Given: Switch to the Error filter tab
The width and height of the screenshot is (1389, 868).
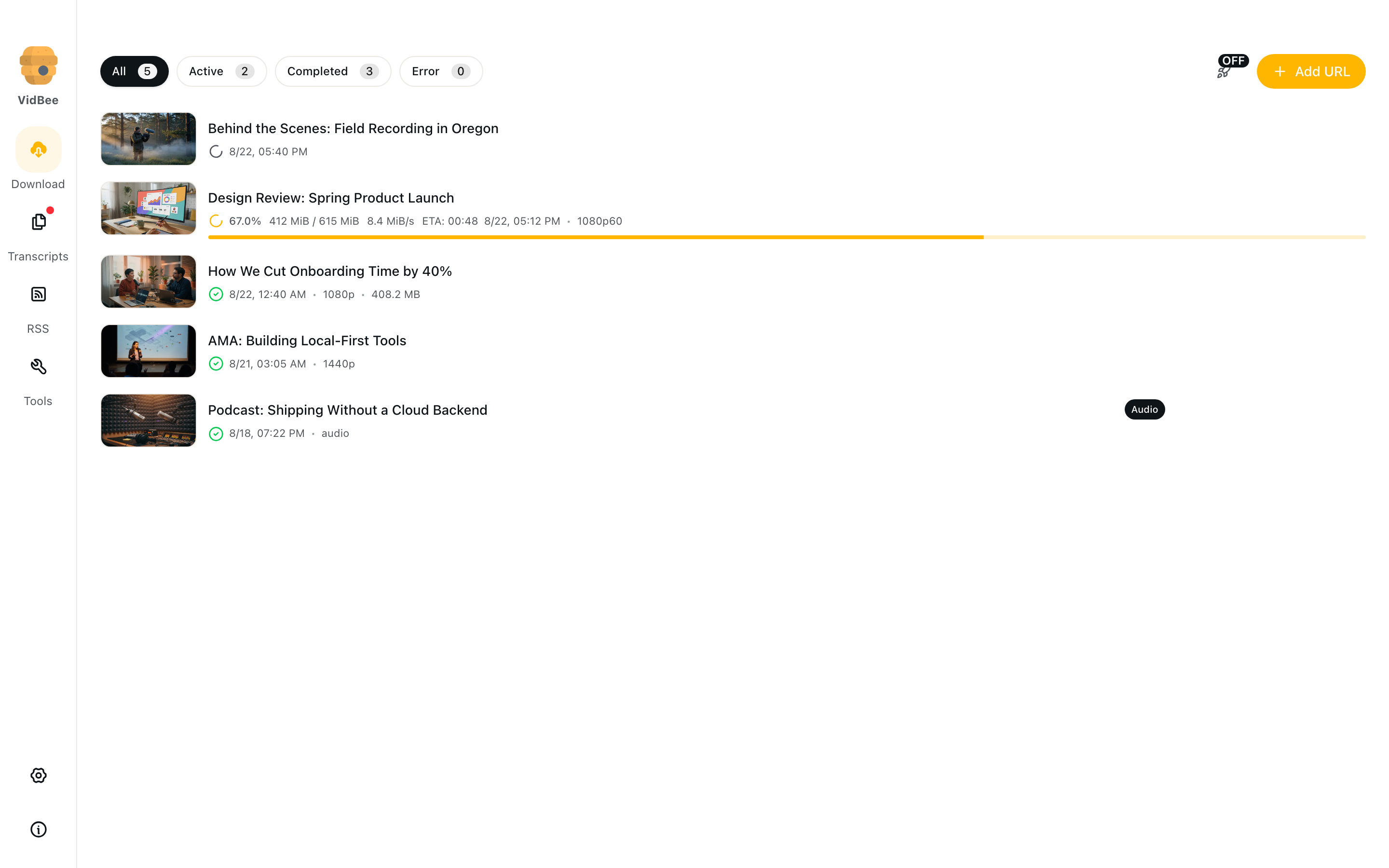Looking at the screenshot, I should 441,71.
